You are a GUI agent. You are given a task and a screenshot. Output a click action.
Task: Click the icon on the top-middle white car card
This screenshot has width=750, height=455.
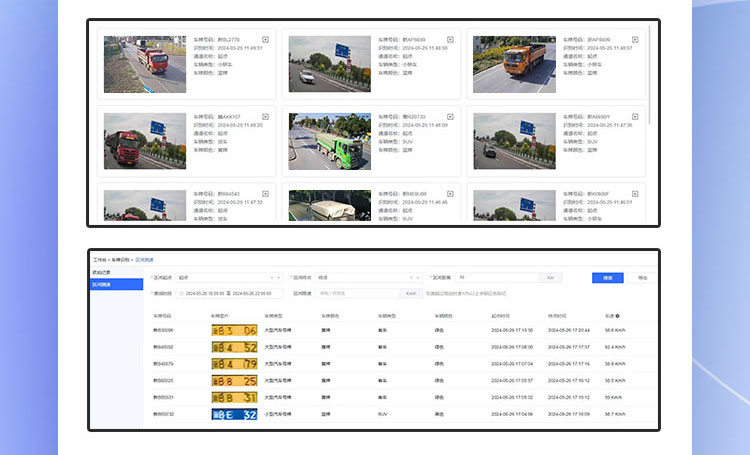pyautogui.click(x=450, y=40)
